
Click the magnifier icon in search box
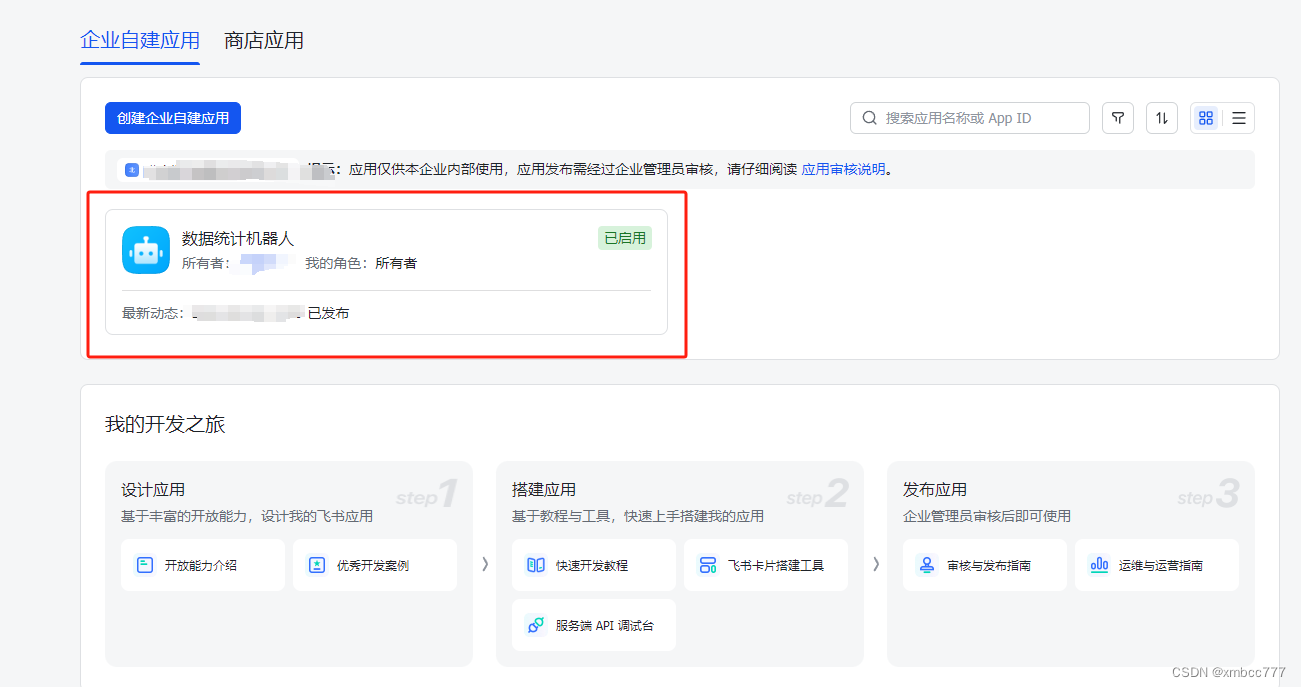click(x=869, y=117)
